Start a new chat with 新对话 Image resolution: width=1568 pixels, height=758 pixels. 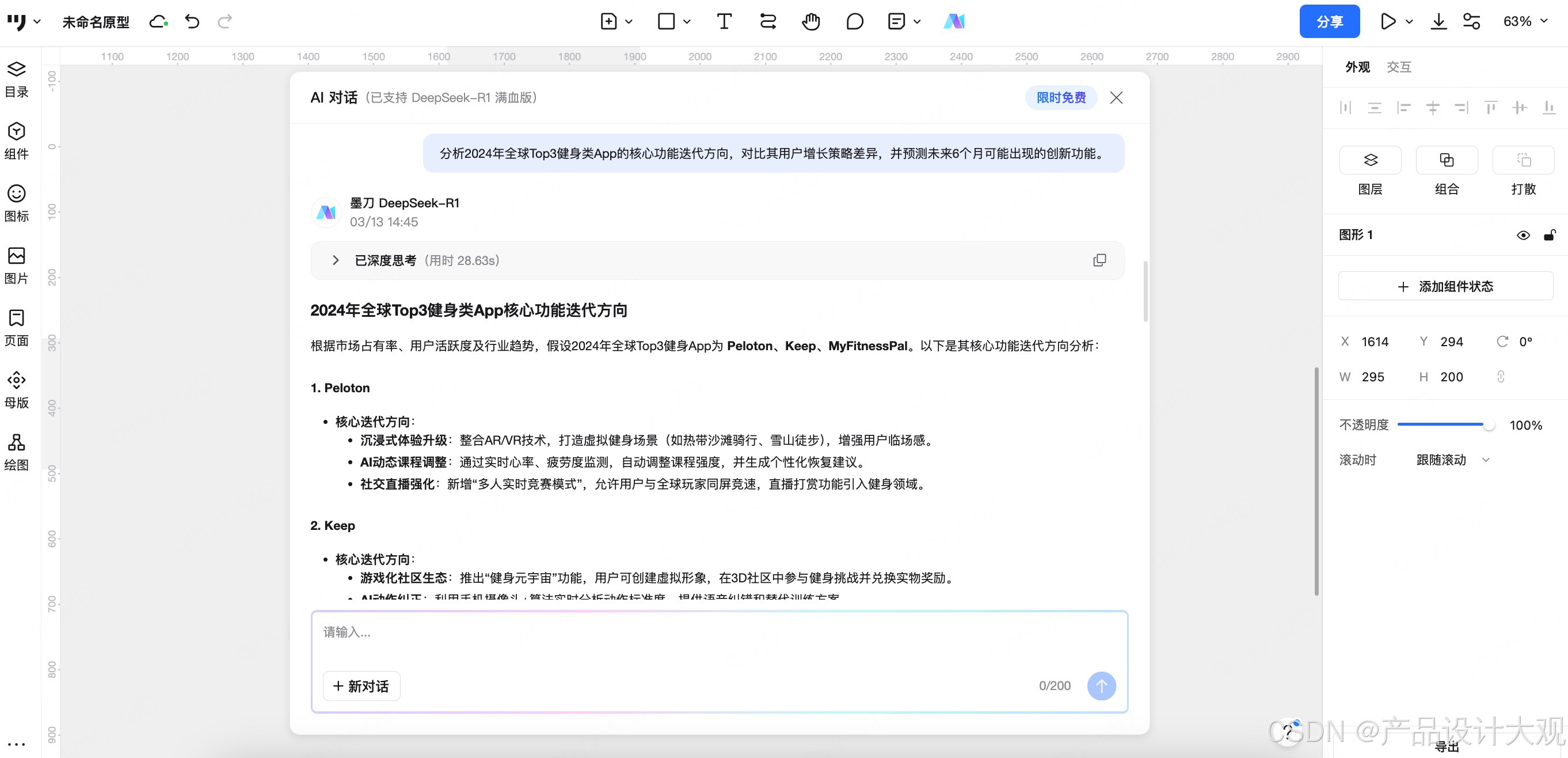(x=361, y=687)
